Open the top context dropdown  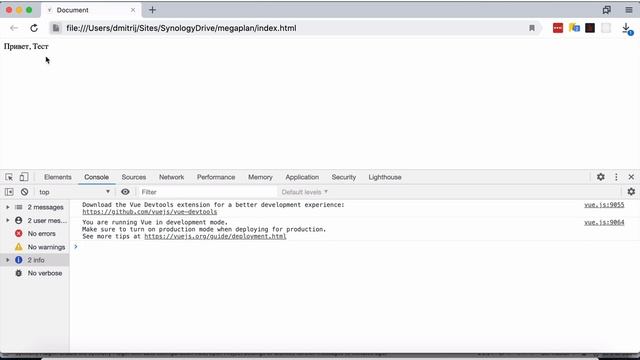pos(74,192)
